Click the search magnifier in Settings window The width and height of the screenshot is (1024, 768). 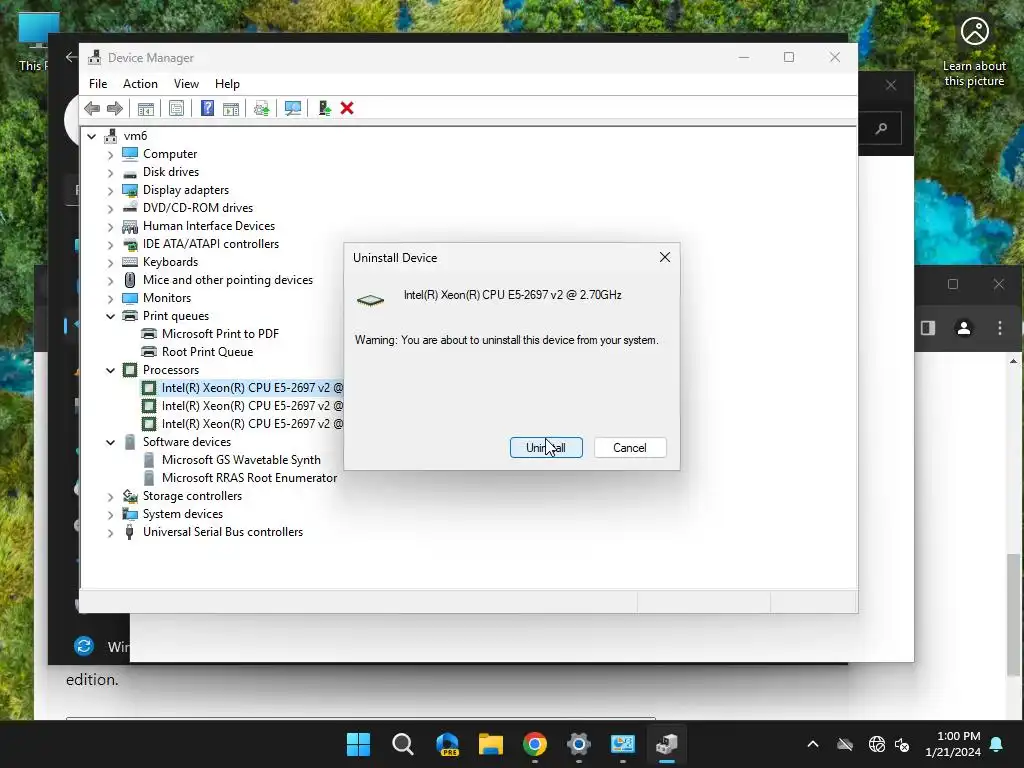881,128
